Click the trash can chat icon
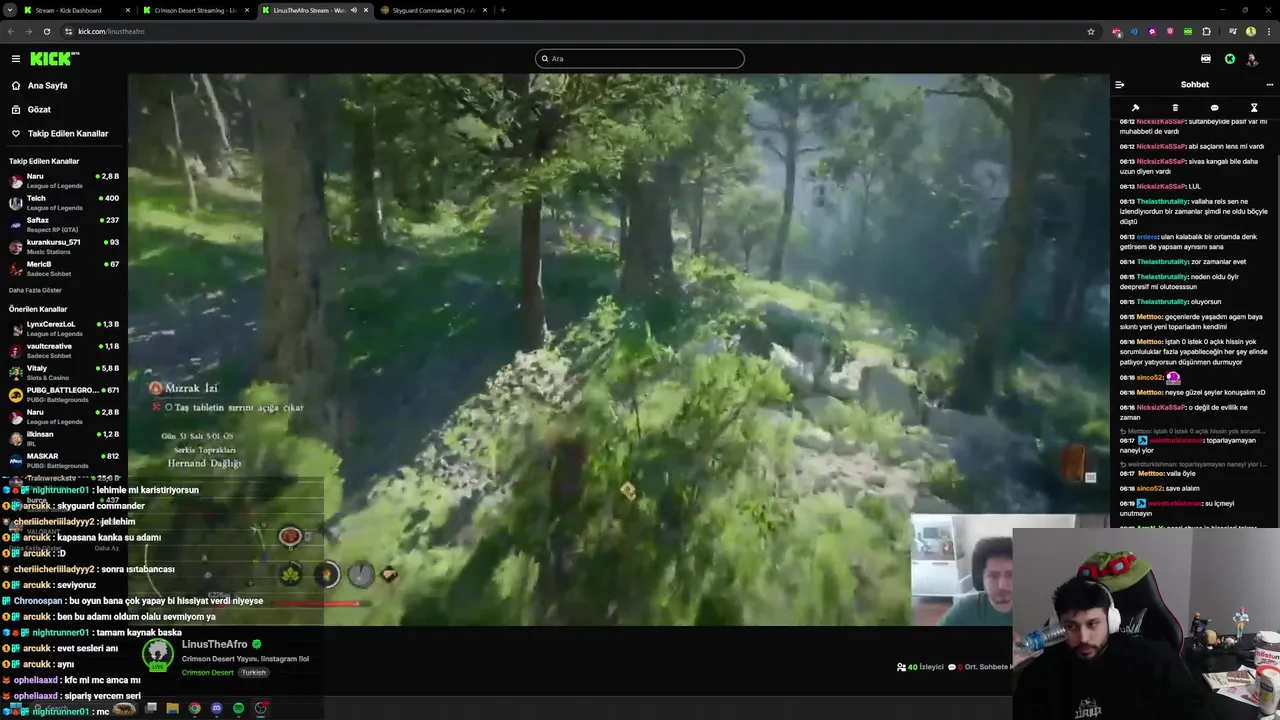This screenshot has height=720, width=1280. pyautogui.click(x=1175, y=108)
